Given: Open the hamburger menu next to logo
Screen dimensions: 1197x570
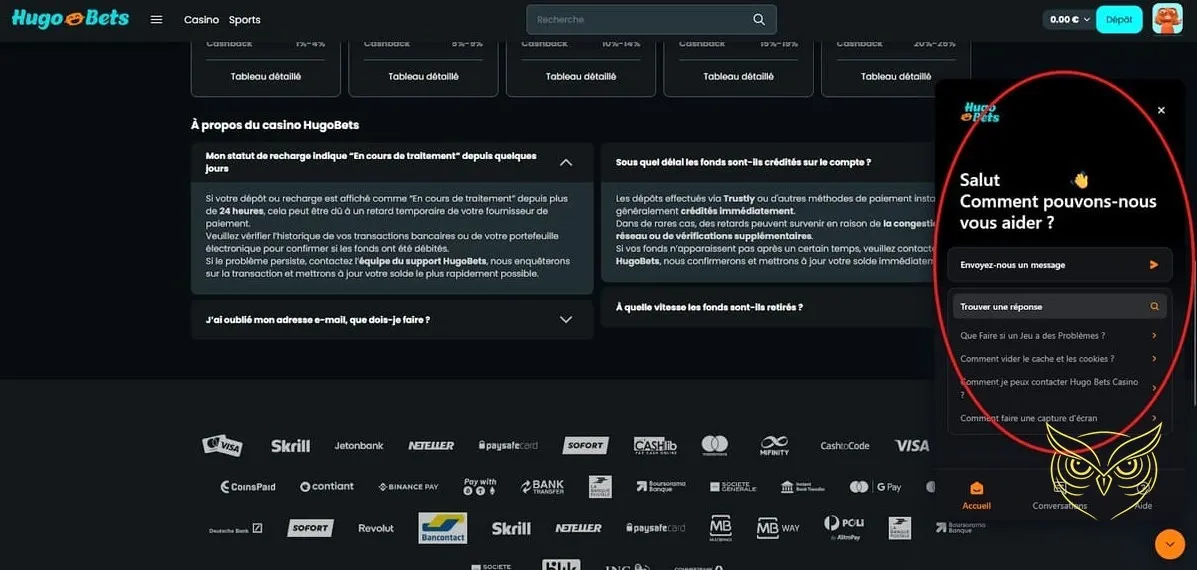Looking at the screenshot, I should [156, 19].
